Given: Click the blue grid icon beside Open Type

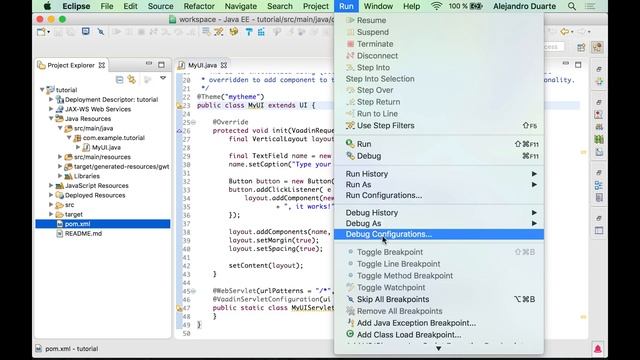Looking at the screenshot, I should click(x=261, y=32).
